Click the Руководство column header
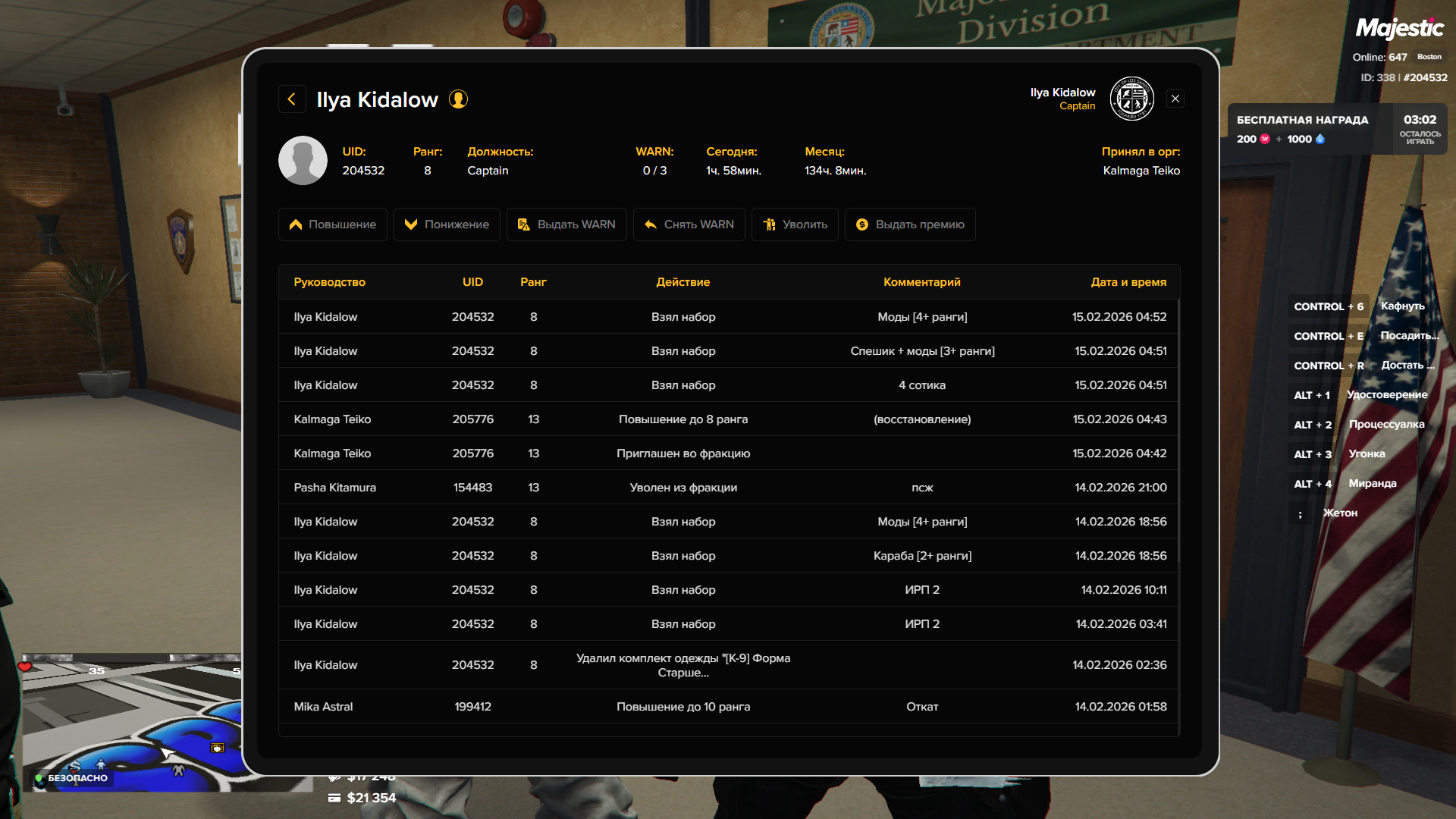Screen dimensions: 1456x819 pos(329,282)
